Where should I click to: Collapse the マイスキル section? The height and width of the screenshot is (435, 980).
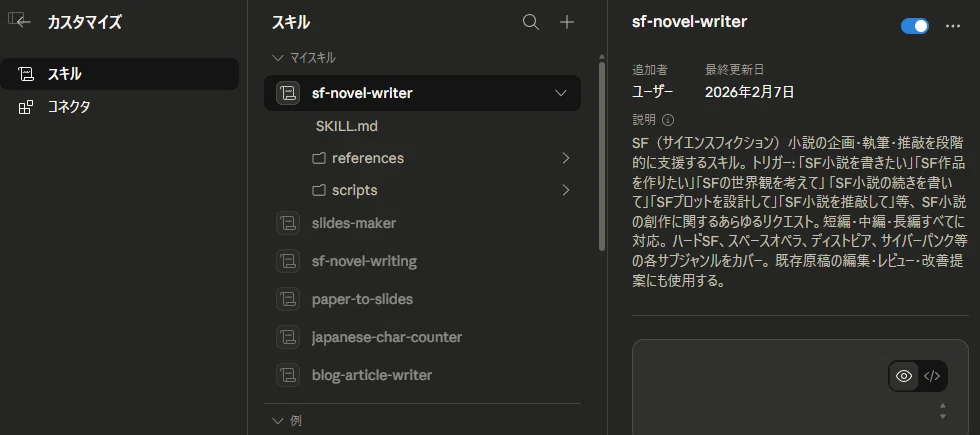click(x=278, y=58)
